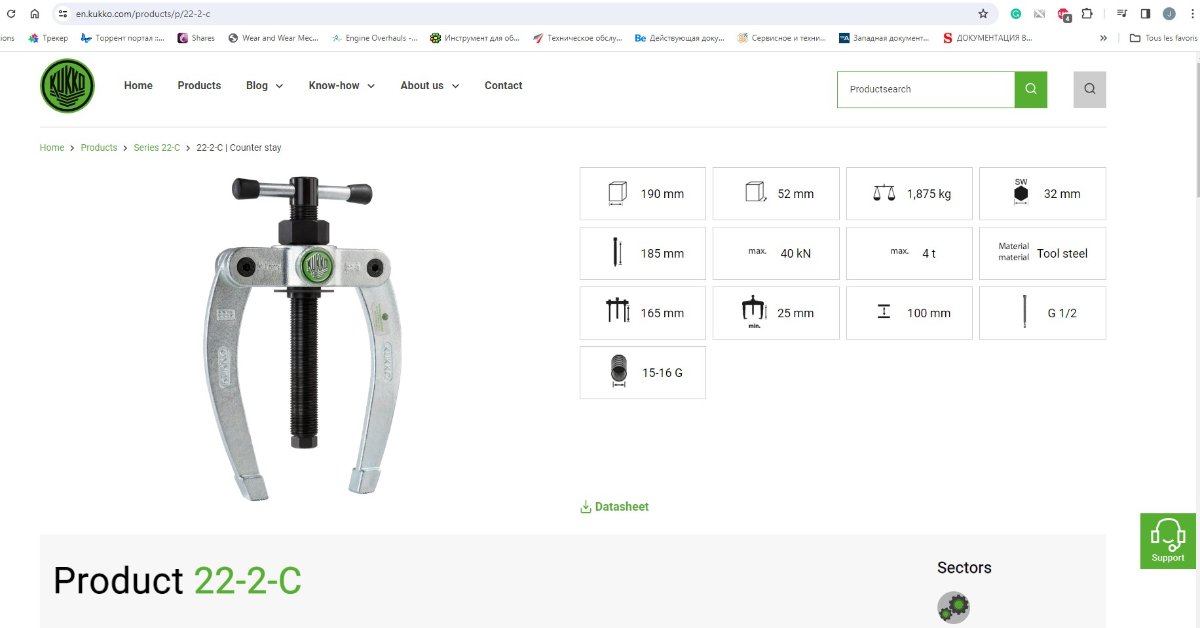1200x628 pixels.
Task: Download the Datasheet link
Action: point(614,507)
